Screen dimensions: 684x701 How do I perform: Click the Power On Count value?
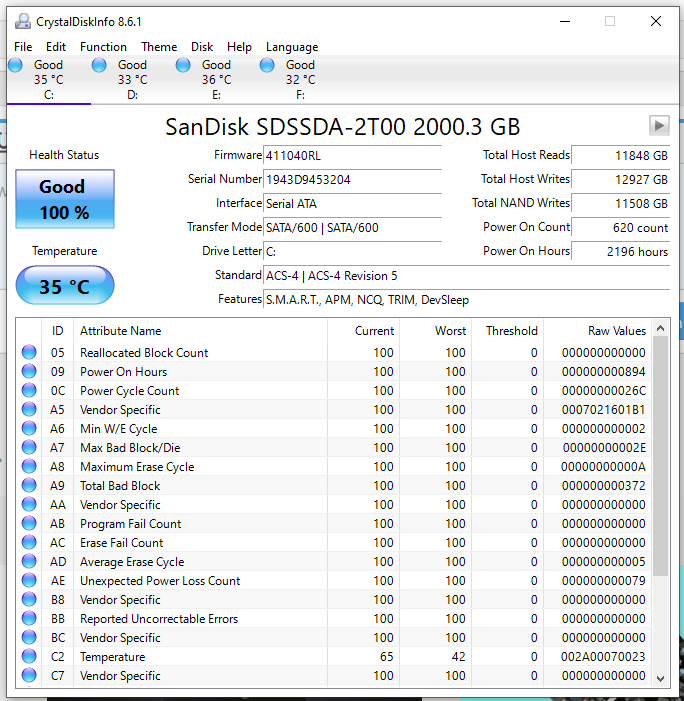pos(621,228)
